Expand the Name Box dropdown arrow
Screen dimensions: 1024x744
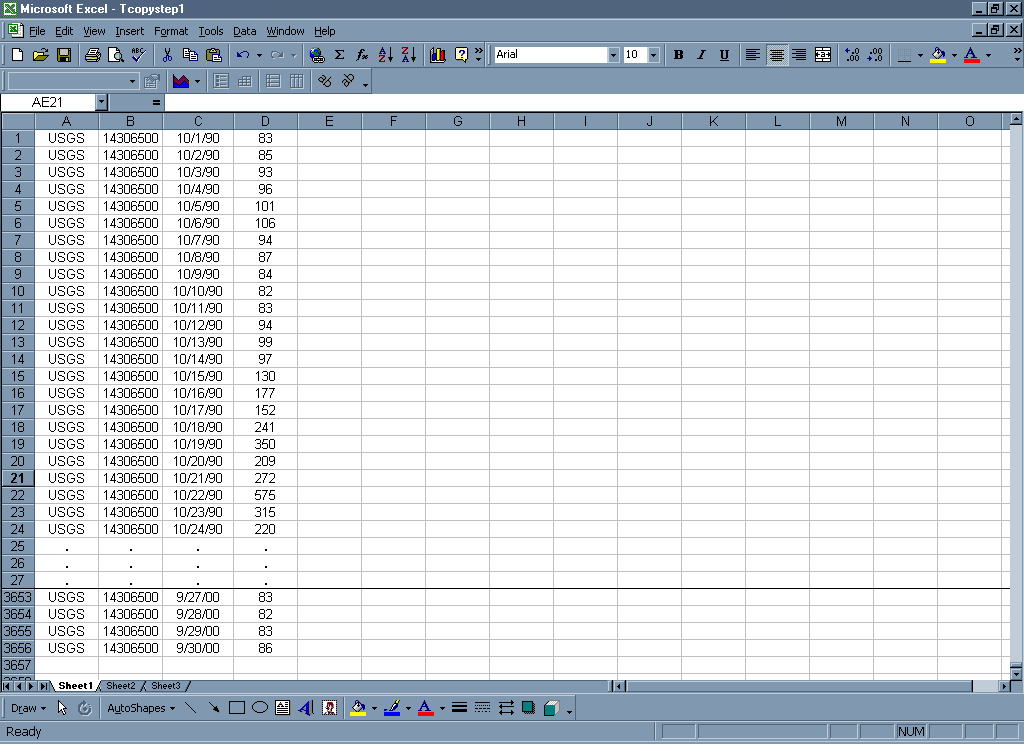tap(101, 102)
